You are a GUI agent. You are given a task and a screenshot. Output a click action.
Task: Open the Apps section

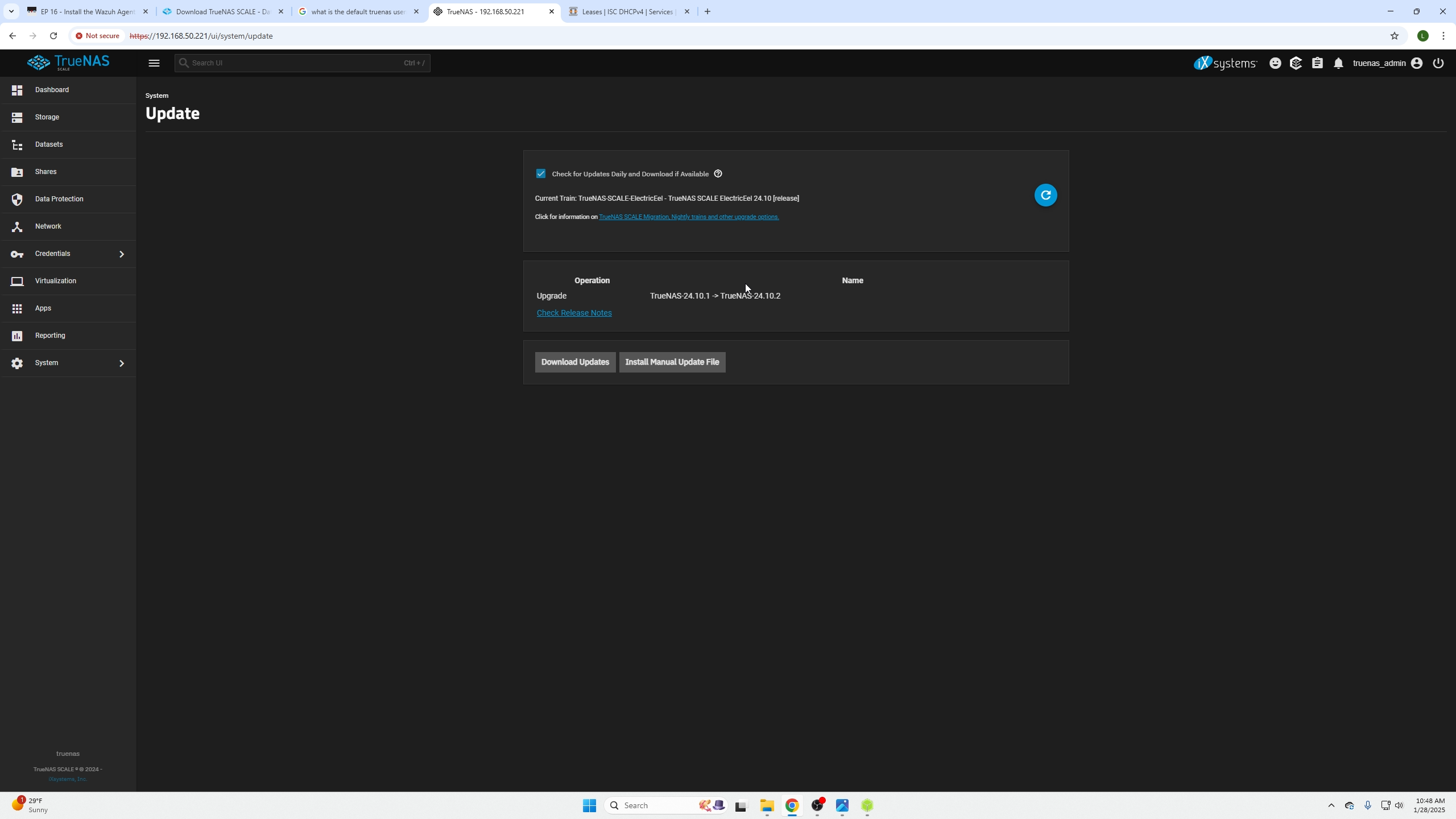pyautogui.click(x=43, y=308)
